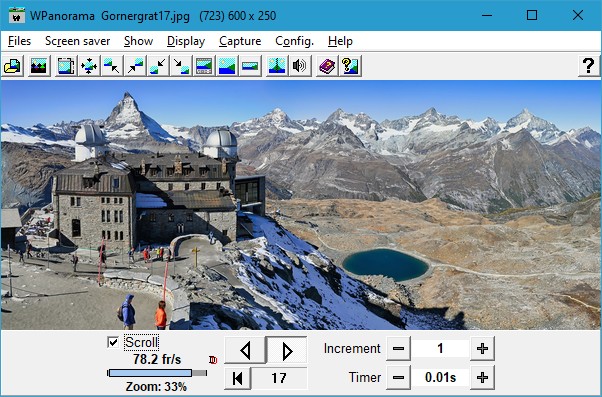Open a panorama file via folder icon
The width and height of the screenshot is (602, 397).
(x=13, y=66)
